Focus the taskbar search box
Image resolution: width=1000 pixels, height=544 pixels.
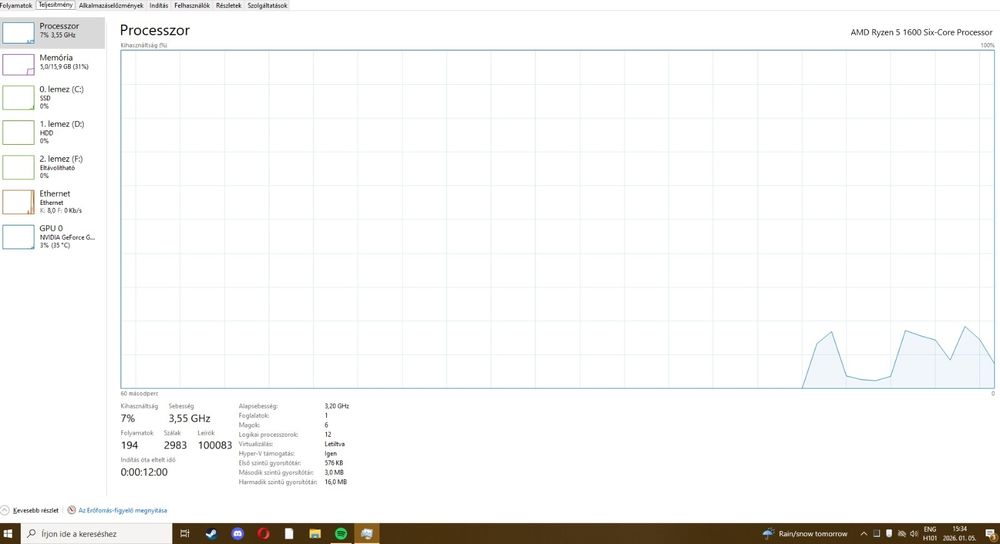(96, 534)
